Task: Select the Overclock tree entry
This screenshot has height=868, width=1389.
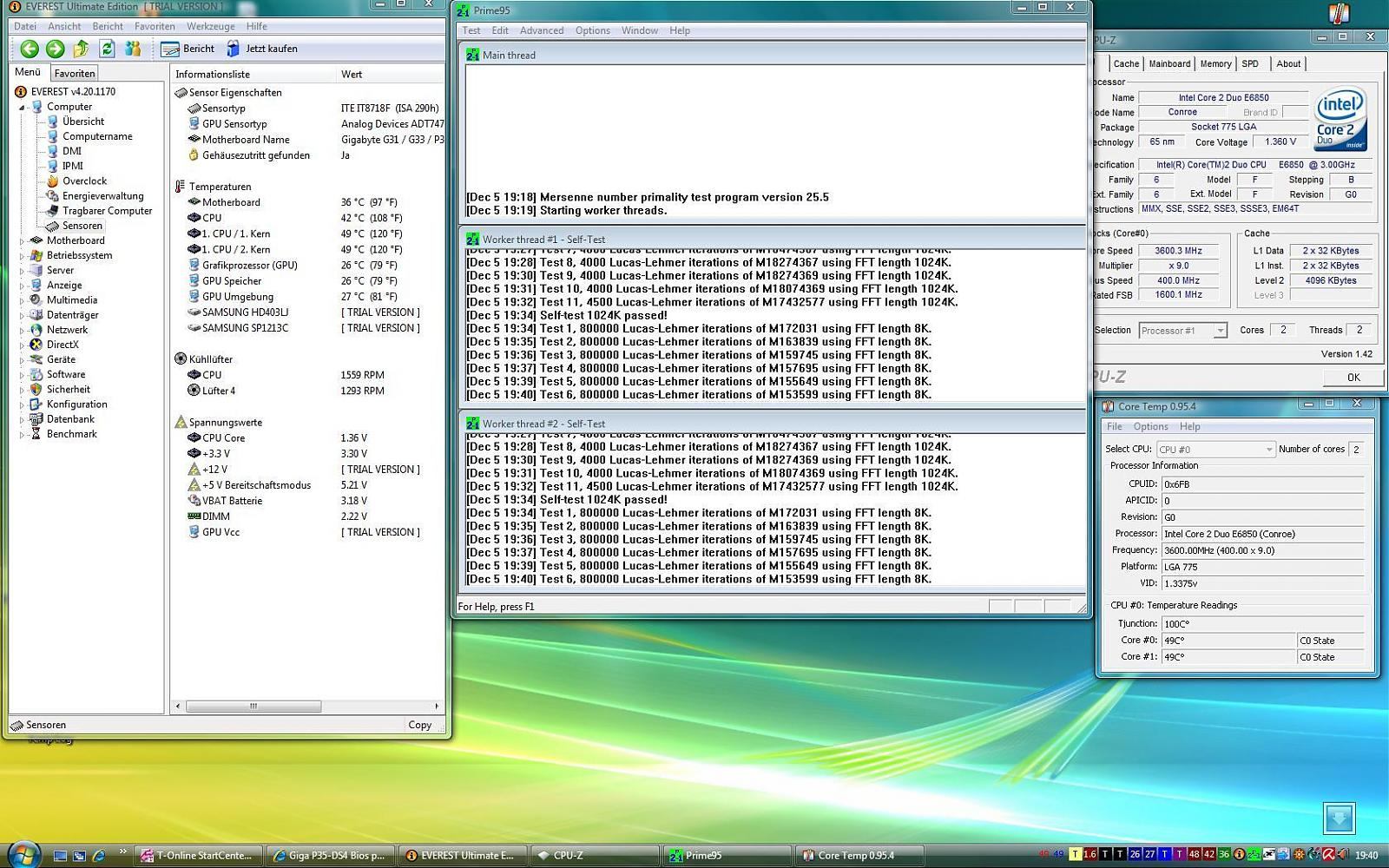Action: [84, 181]
